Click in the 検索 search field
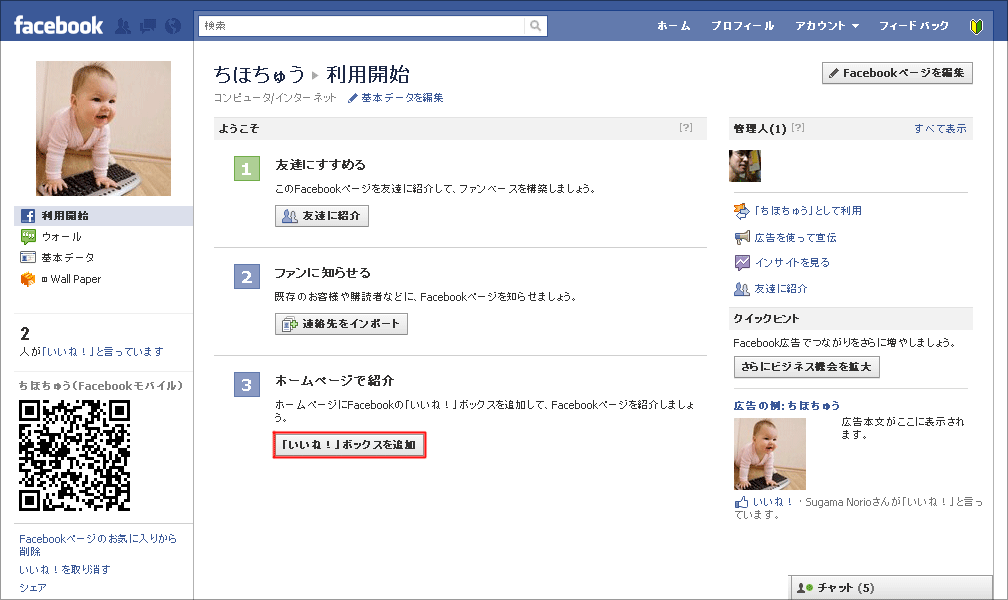The width and height of the screenshot is (1008, 600). click(363, 26)
